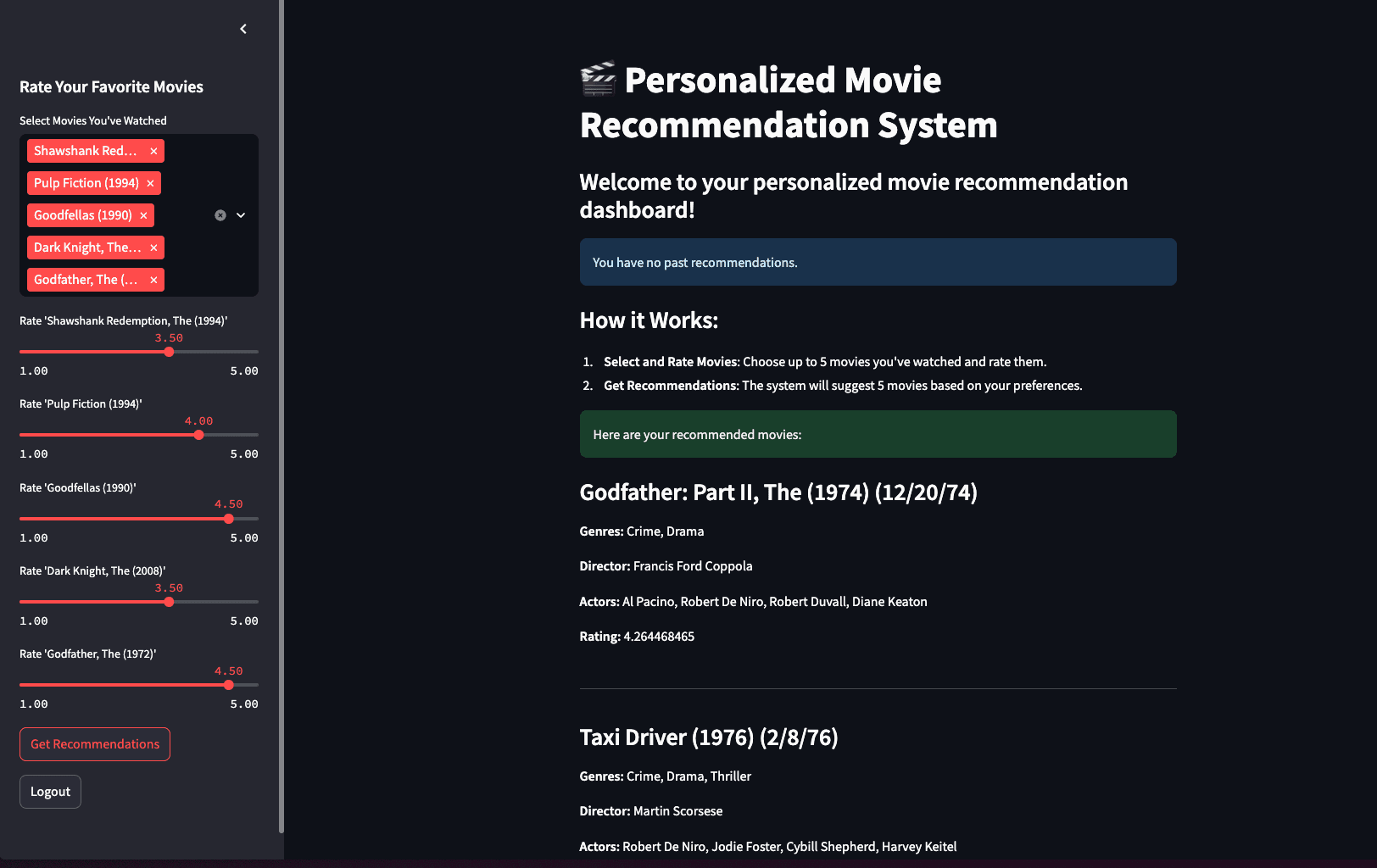Viewport: 1377px width, 868px height.
Task: Click the Actors line listing Al Pacino
Action: point(753,602)
